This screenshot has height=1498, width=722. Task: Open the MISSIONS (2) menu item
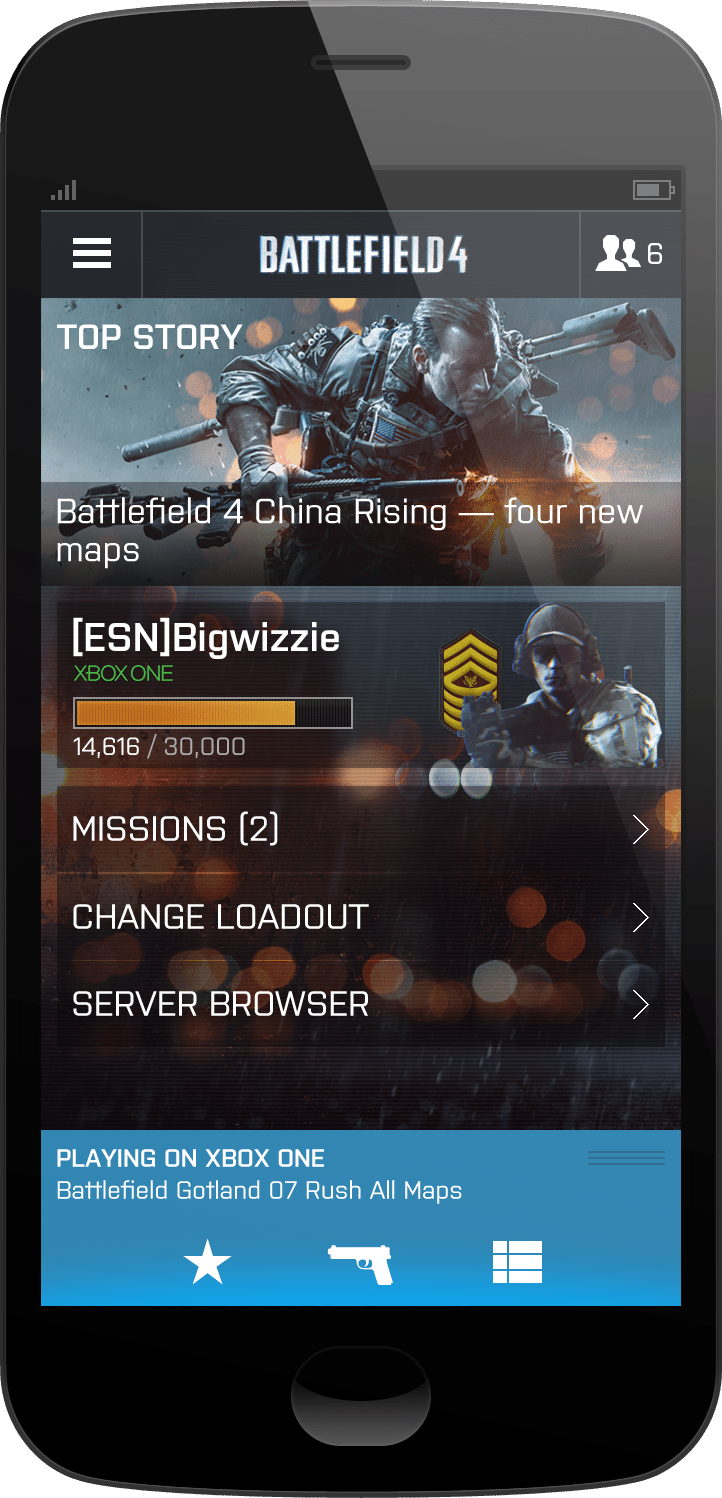click(361, 830)
